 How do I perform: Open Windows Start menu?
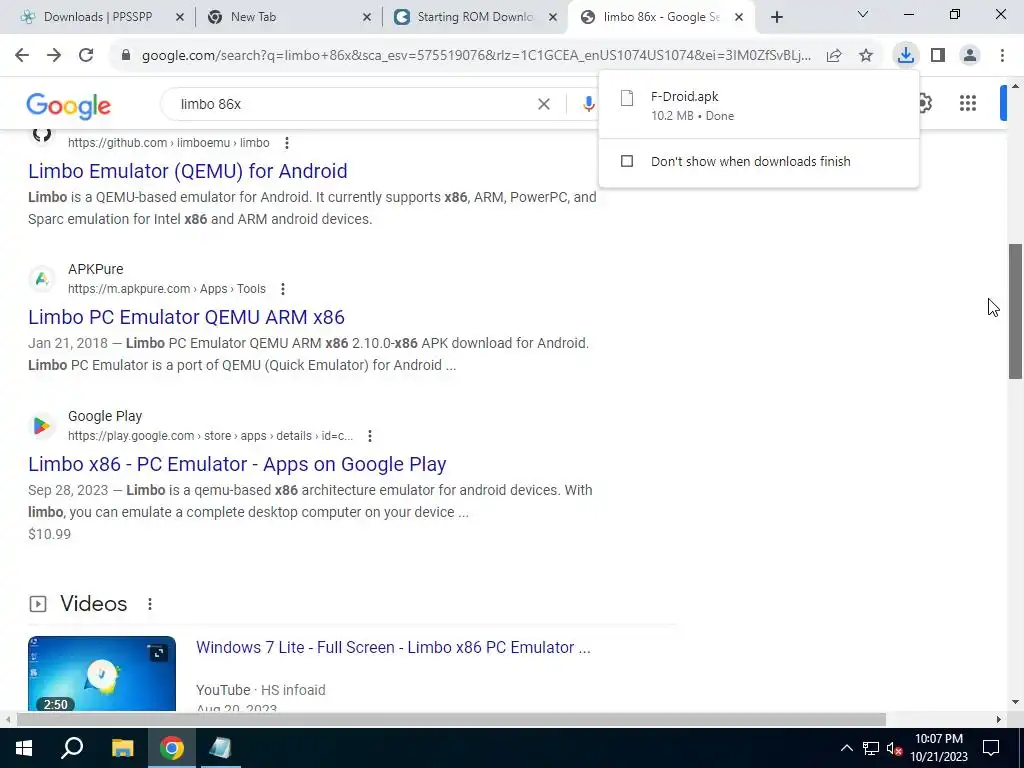[x=24, y=748]
